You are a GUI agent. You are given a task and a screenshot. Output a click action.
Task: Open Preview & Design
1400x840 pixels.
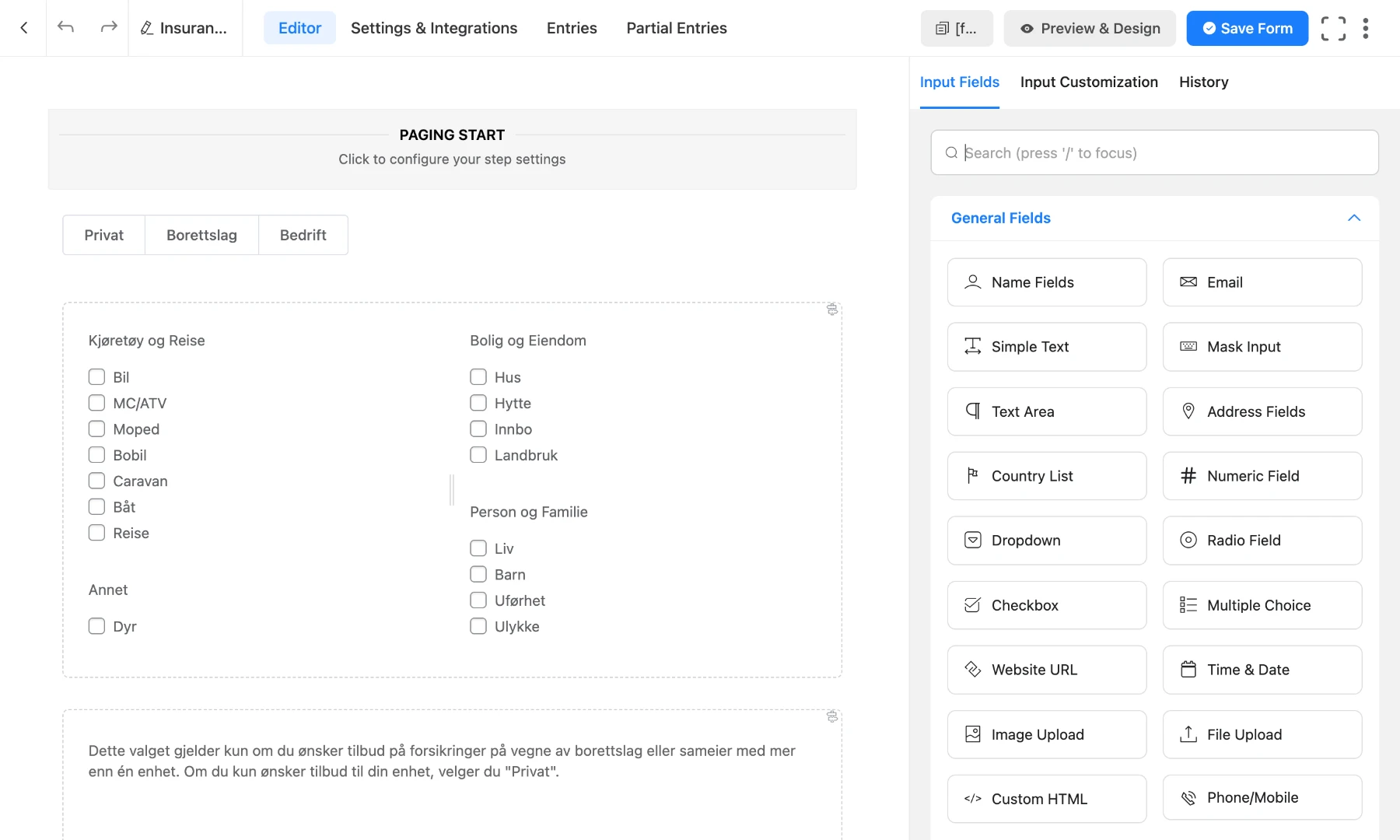[1089, 28]
